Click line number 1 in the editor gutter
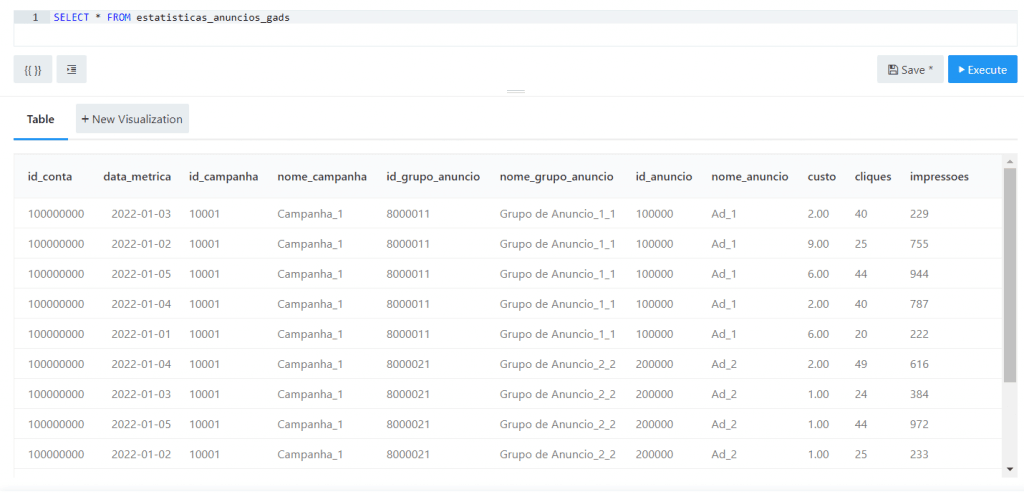The image size is (1024, 494). pyautogui.click(x=35, y=18)
